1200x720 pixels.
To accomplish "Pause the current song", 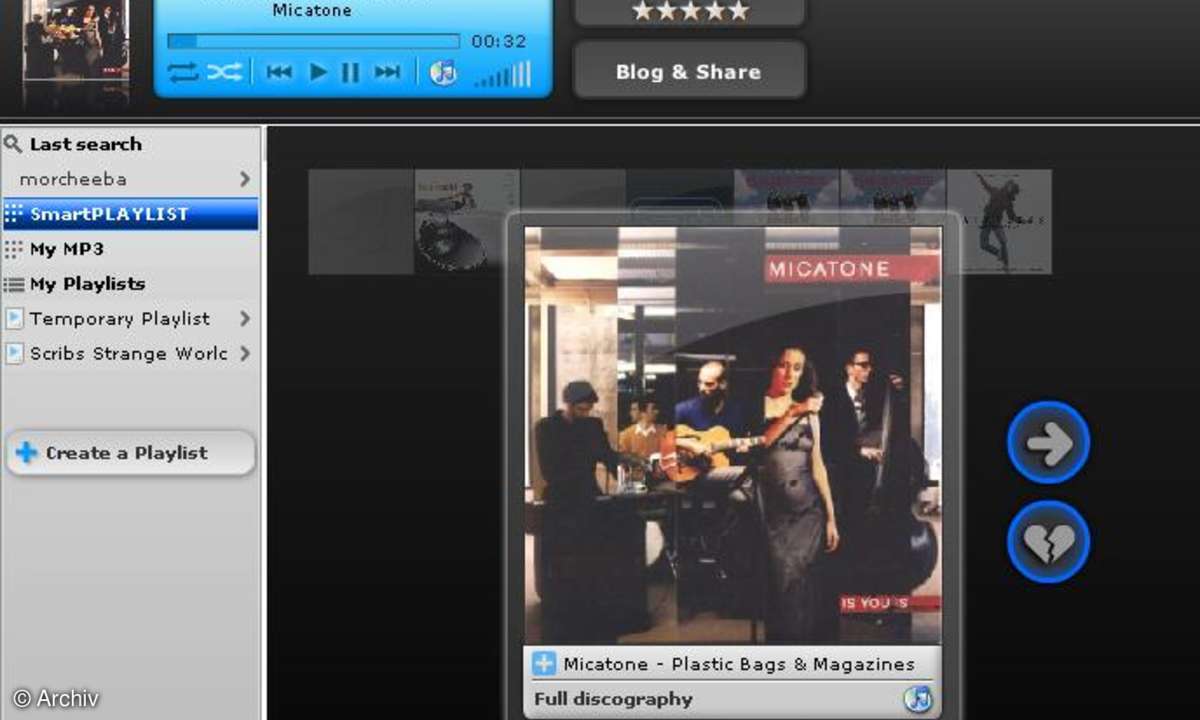I will [x=350, y=72].
